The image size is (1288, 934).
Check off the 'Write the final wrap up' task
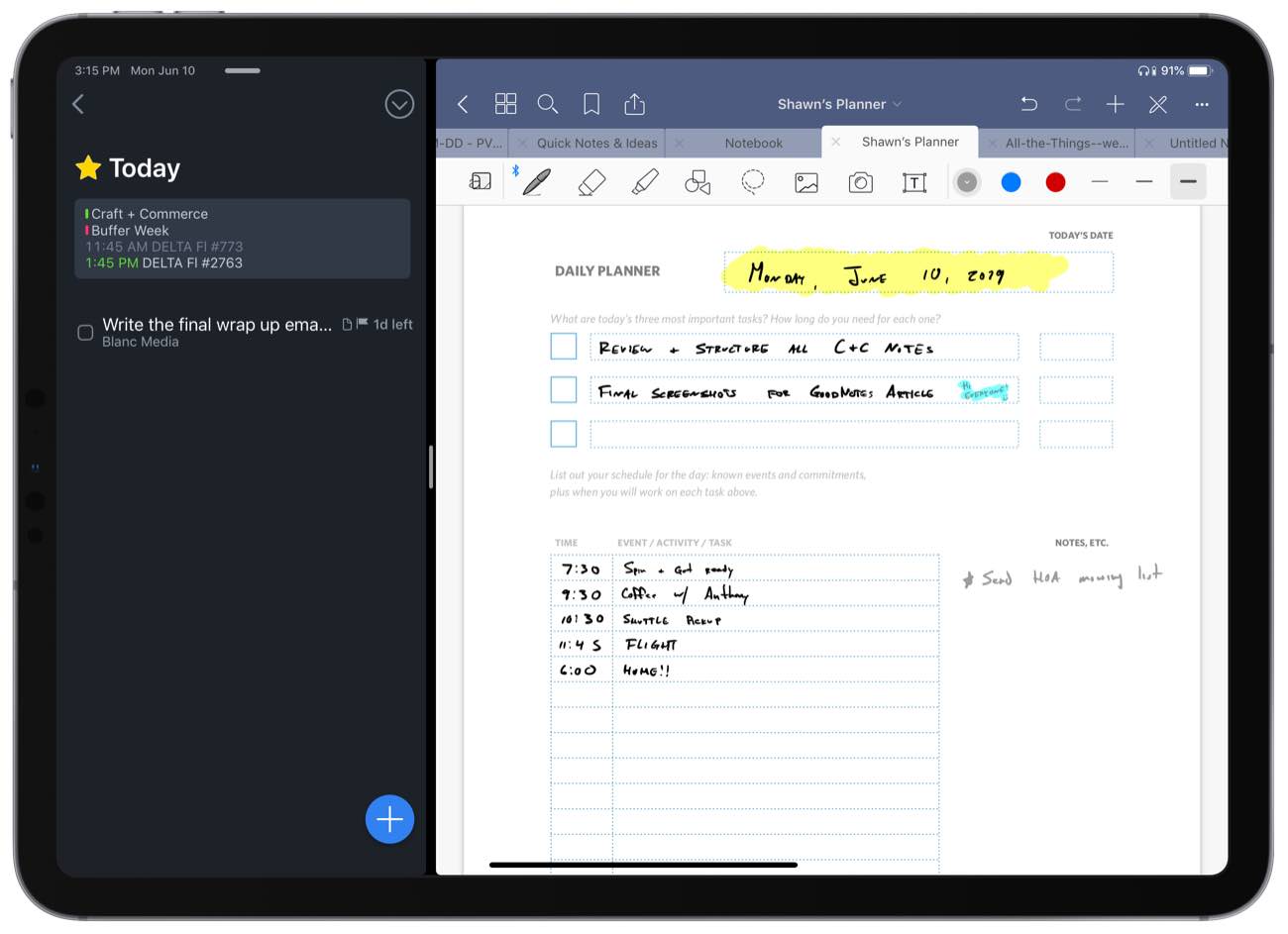84,332
